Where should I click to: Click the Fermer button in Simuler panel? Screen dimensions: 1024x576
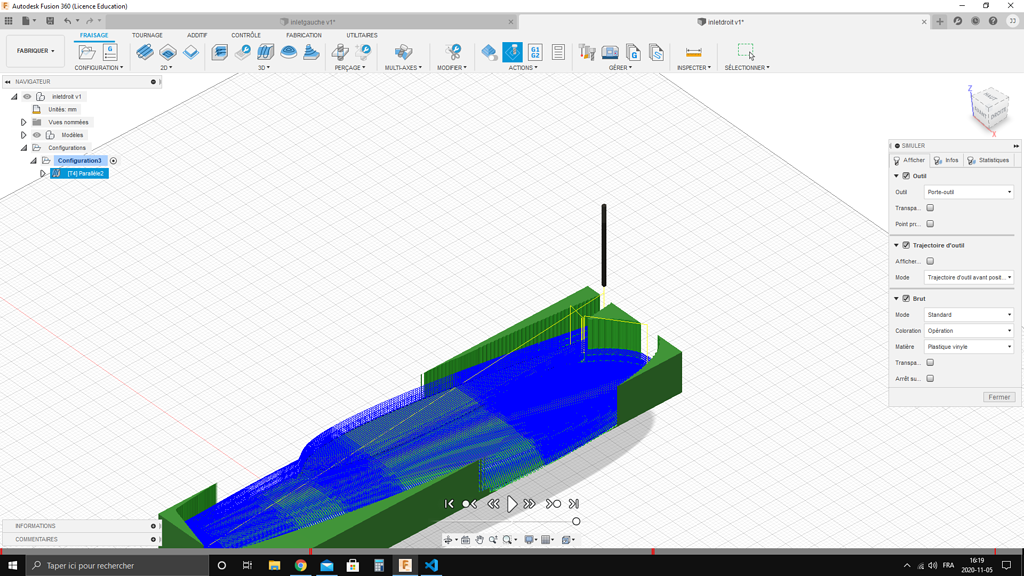(998, 396)
